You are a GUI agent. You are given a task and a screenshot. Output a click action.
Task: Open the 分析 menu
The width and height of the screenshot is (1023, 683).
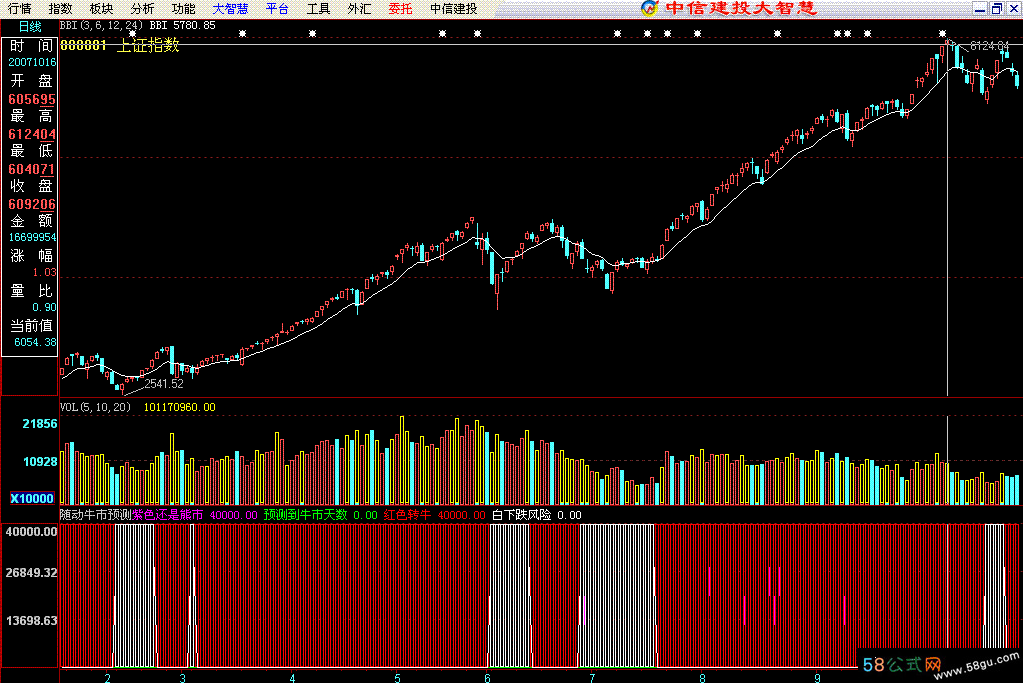(x=142, y=8)
